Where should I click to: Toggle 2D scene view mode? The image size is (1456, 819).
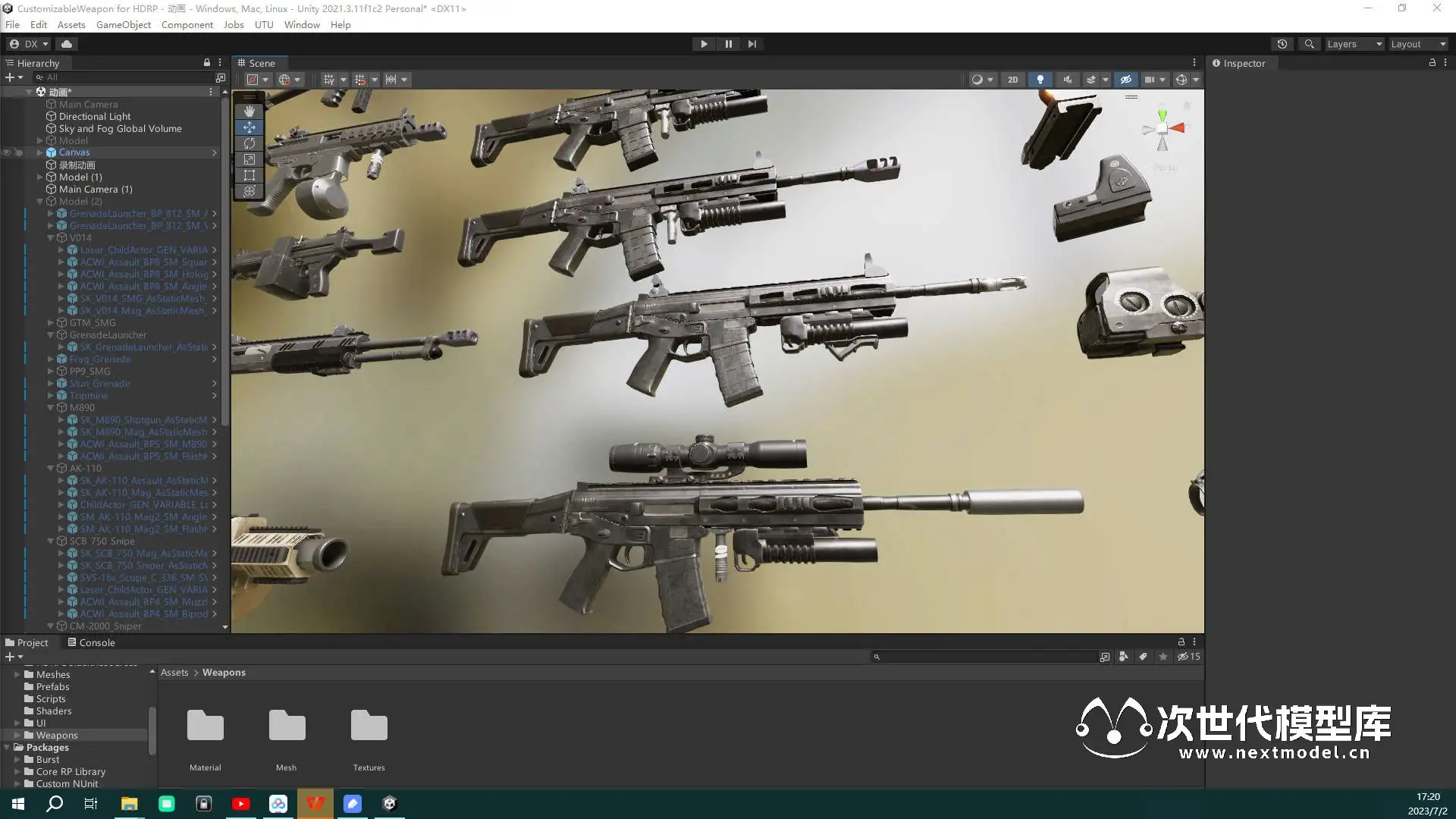point(1012,80)
